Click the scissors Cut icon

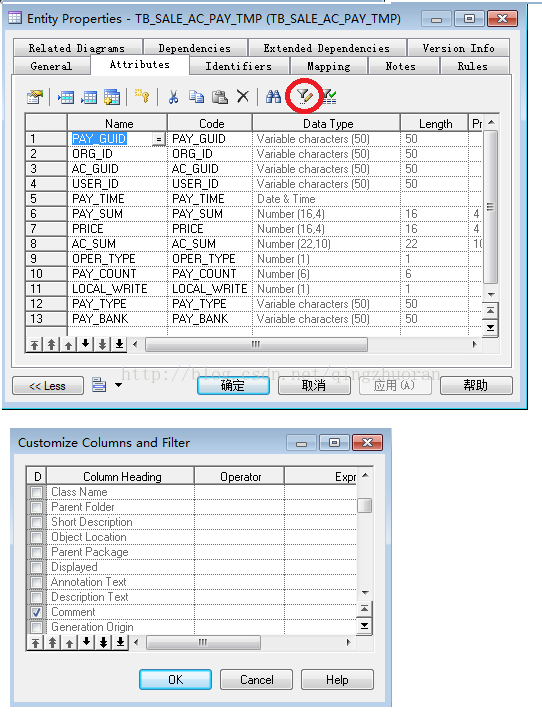[x=173, y=96]
